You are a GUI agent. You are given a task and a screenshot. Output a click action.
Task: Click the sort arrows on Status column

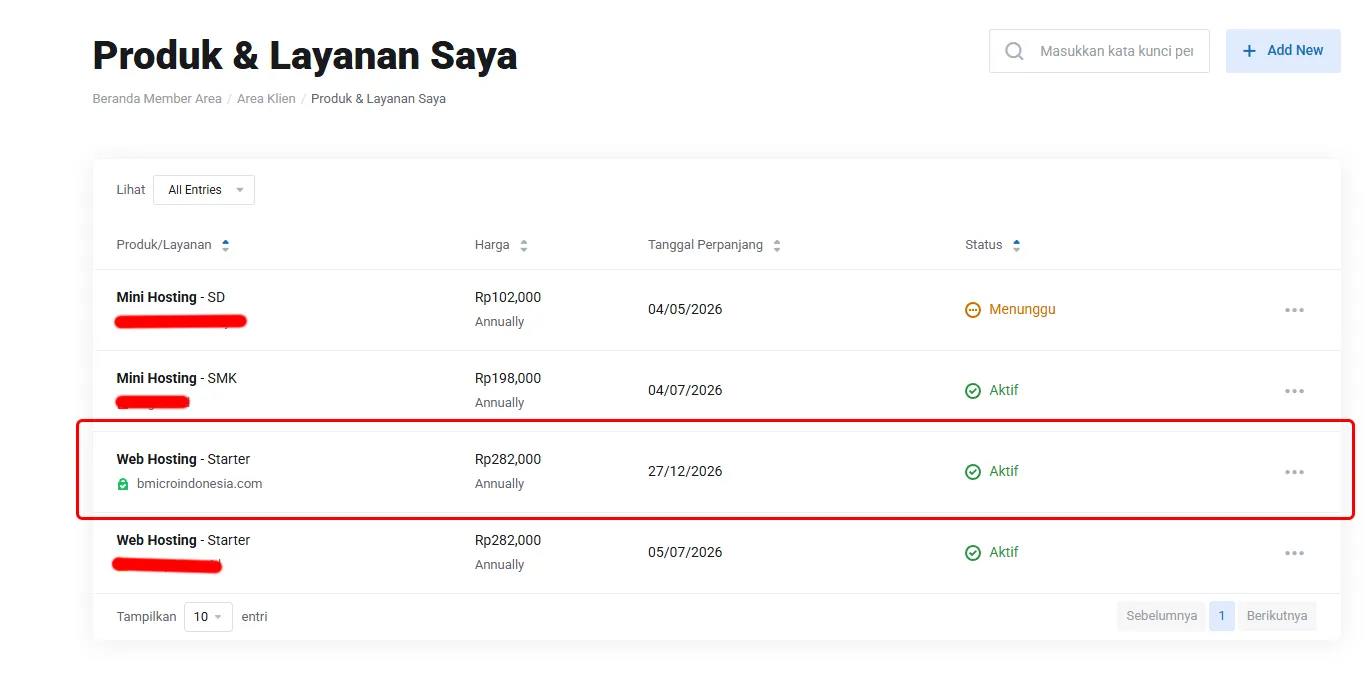coord(1016,245)
